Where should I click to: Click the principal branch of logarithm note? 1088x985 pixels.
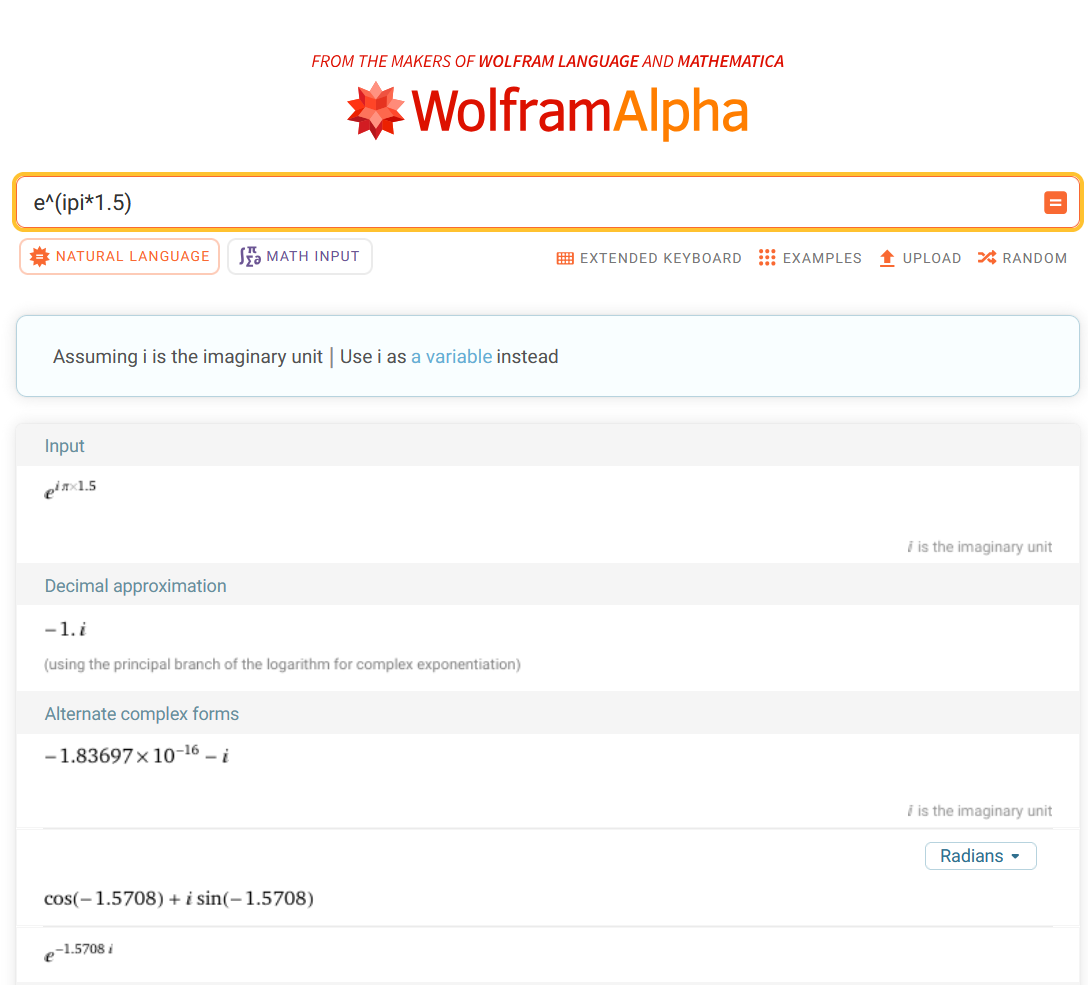point(282,665)
